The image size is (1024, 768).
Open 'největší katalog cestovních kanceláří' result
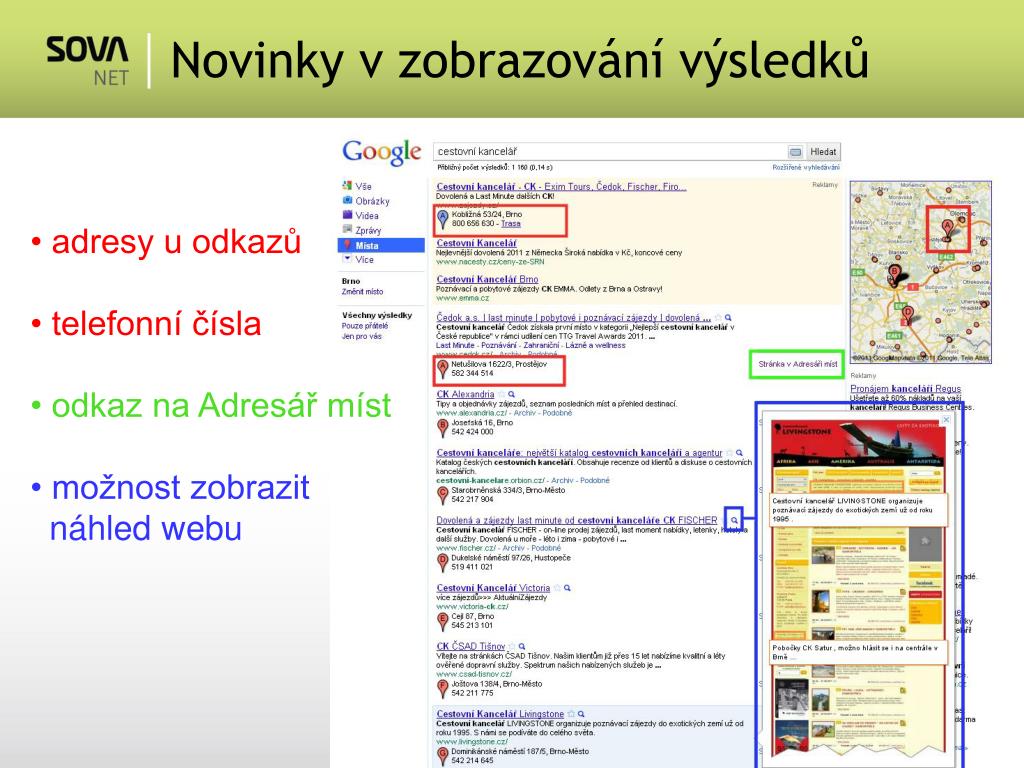point(579,453)
